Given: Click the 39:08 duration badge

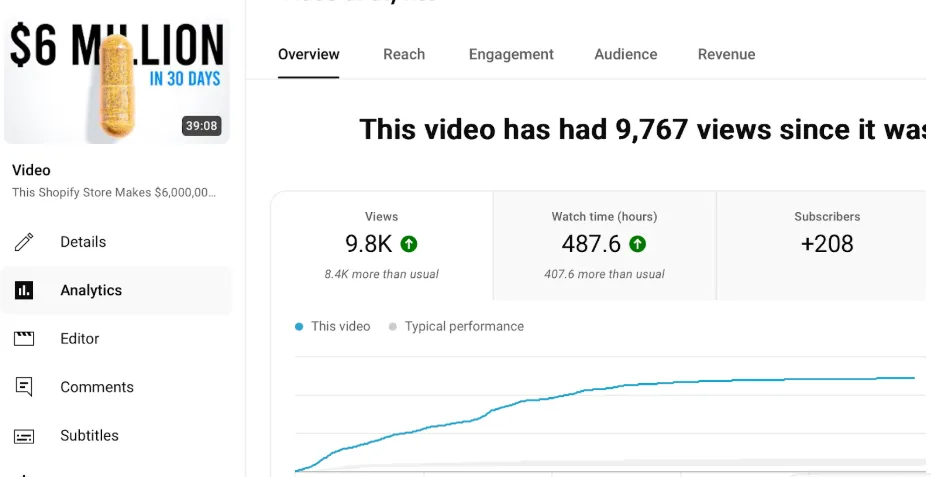Looking at the screenshot, I should pyautogui.click(x=202, y=126).
